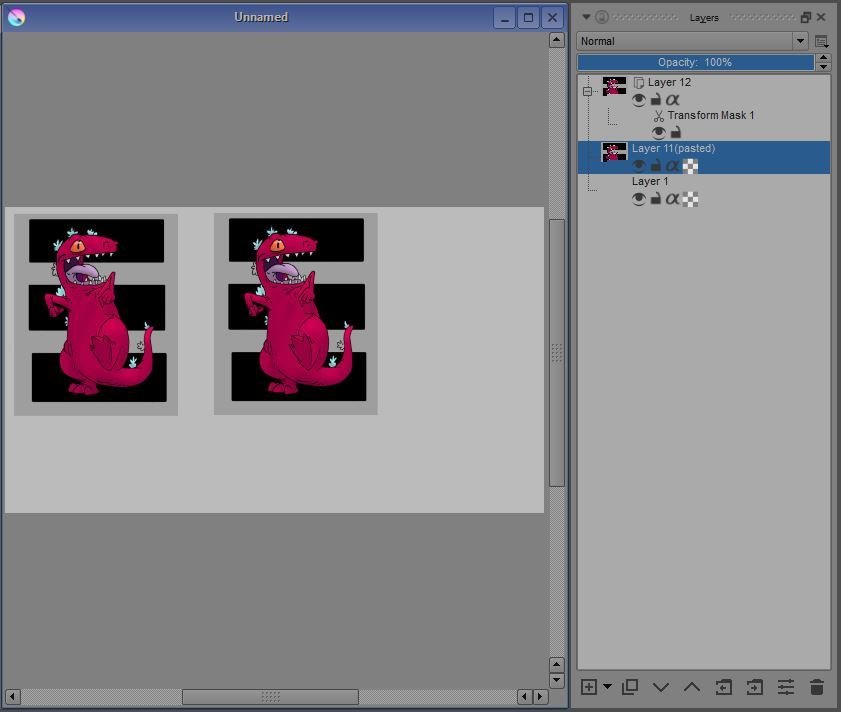Move the layer into a group
The image size is (841, 712).
[x=755, y=687]
